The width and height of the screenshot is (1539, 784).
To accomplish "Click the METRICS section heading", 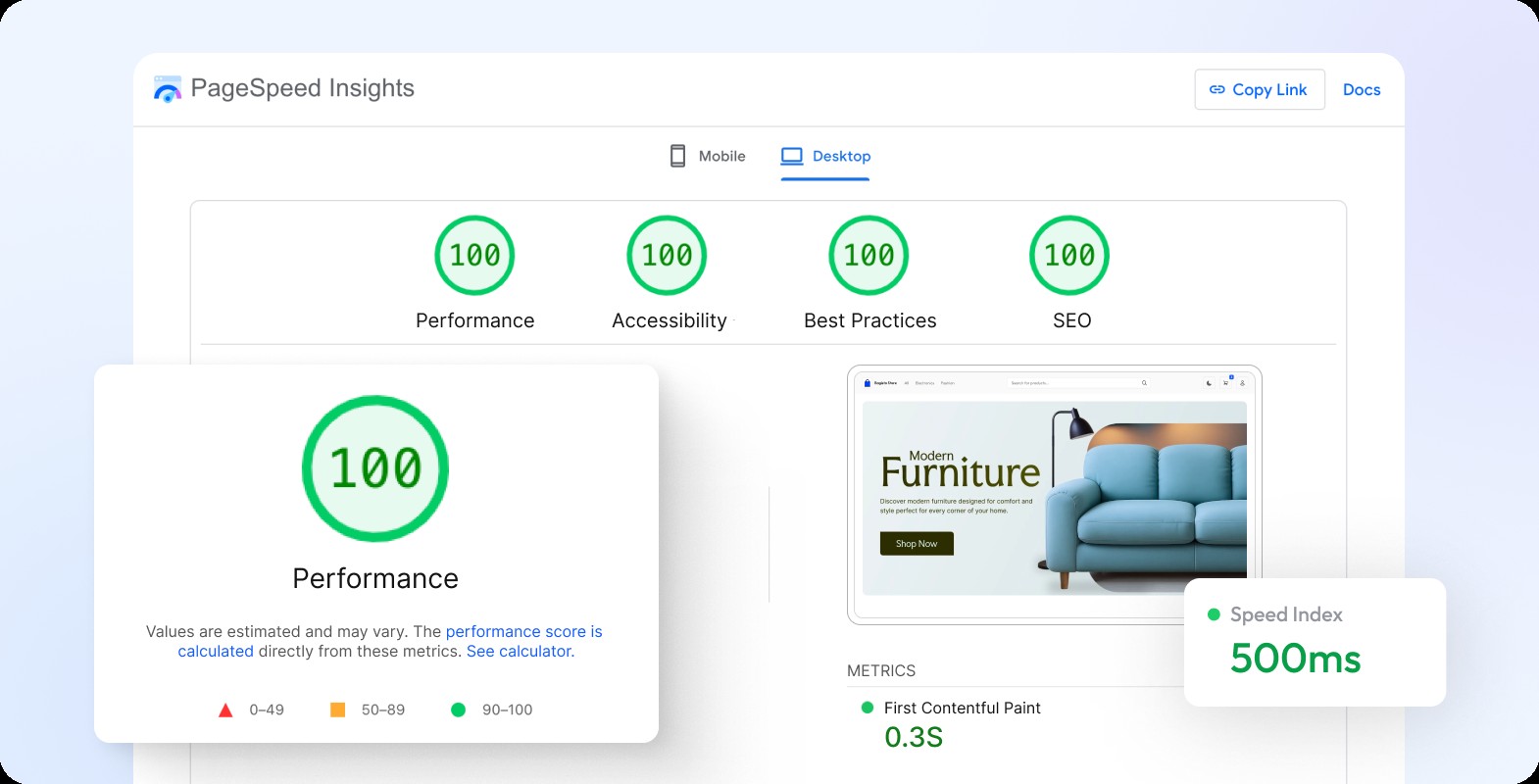I will [x=881, y=670].
